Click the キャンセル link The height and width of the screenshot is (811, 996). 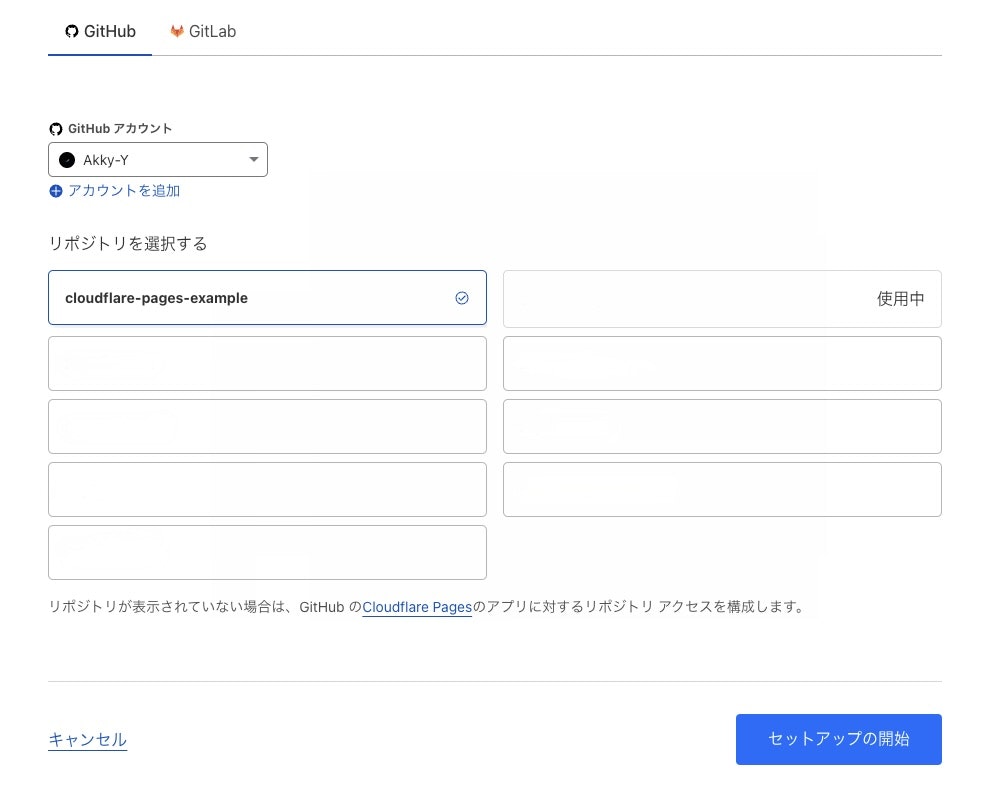pyautogui.click(x=88, y=739)
